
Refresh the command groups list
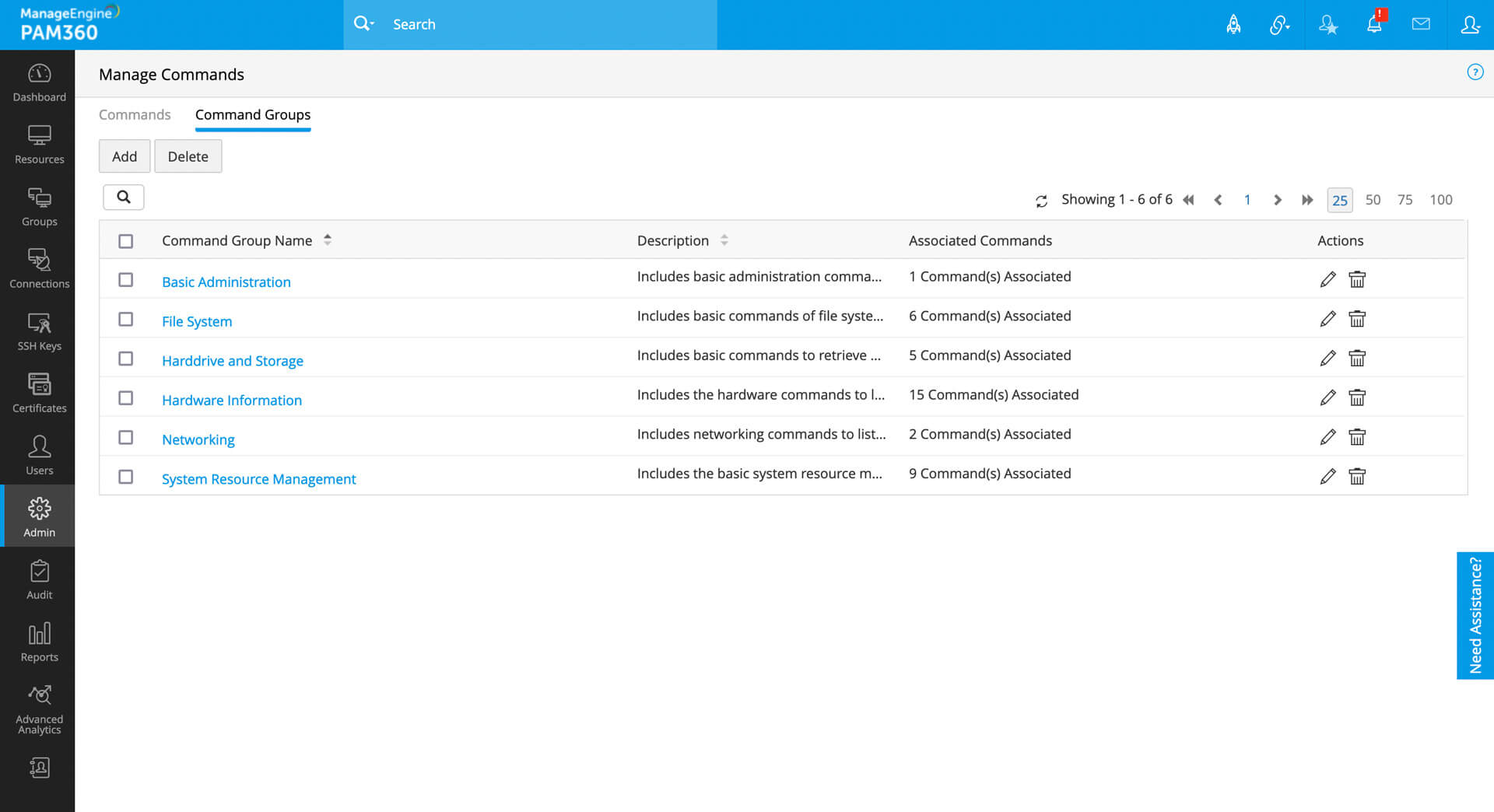click(x=1041, y=201)
